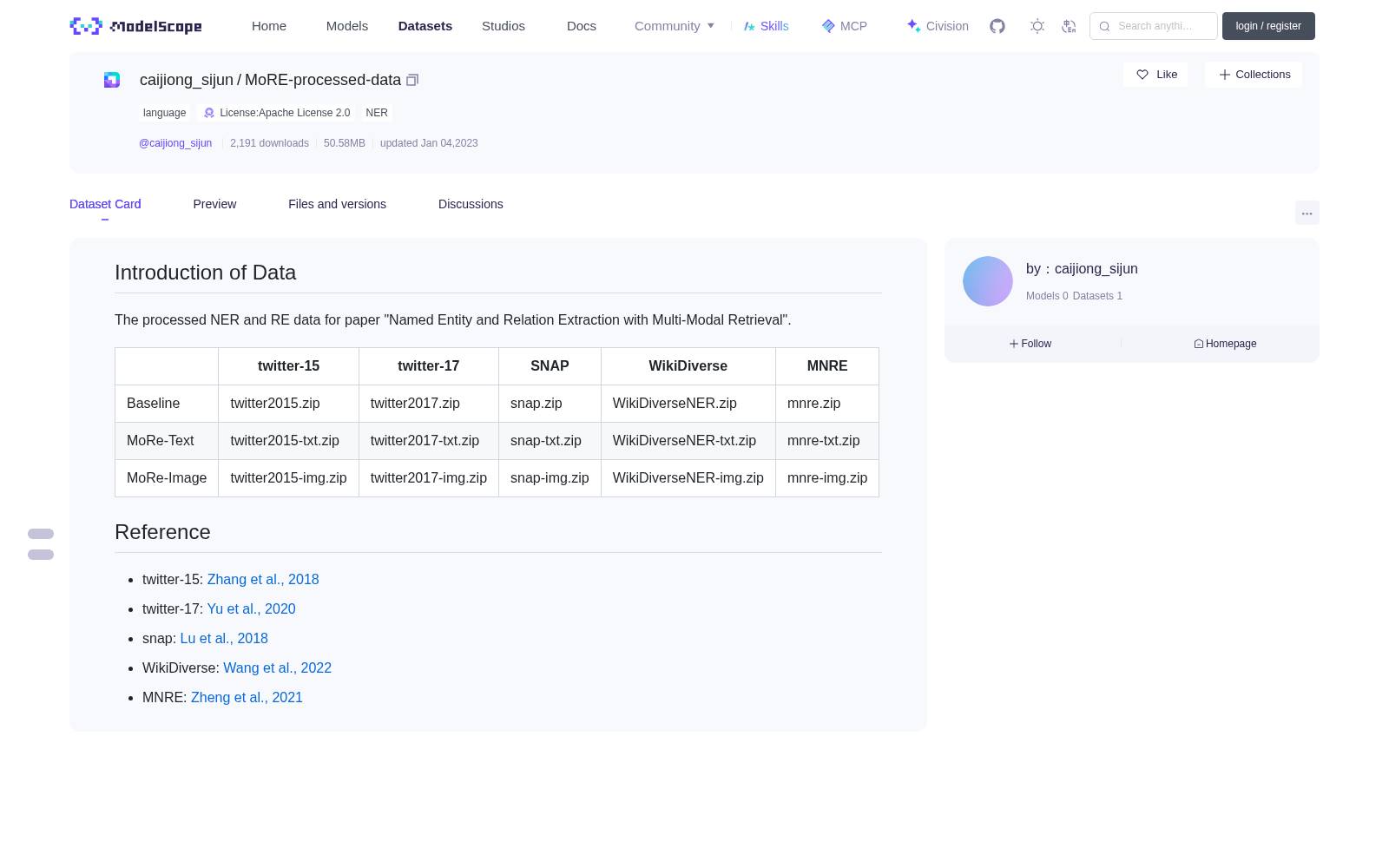
Task: Click the MCP diamond icon
Action: pyautogui.click(x=828, y=26)
